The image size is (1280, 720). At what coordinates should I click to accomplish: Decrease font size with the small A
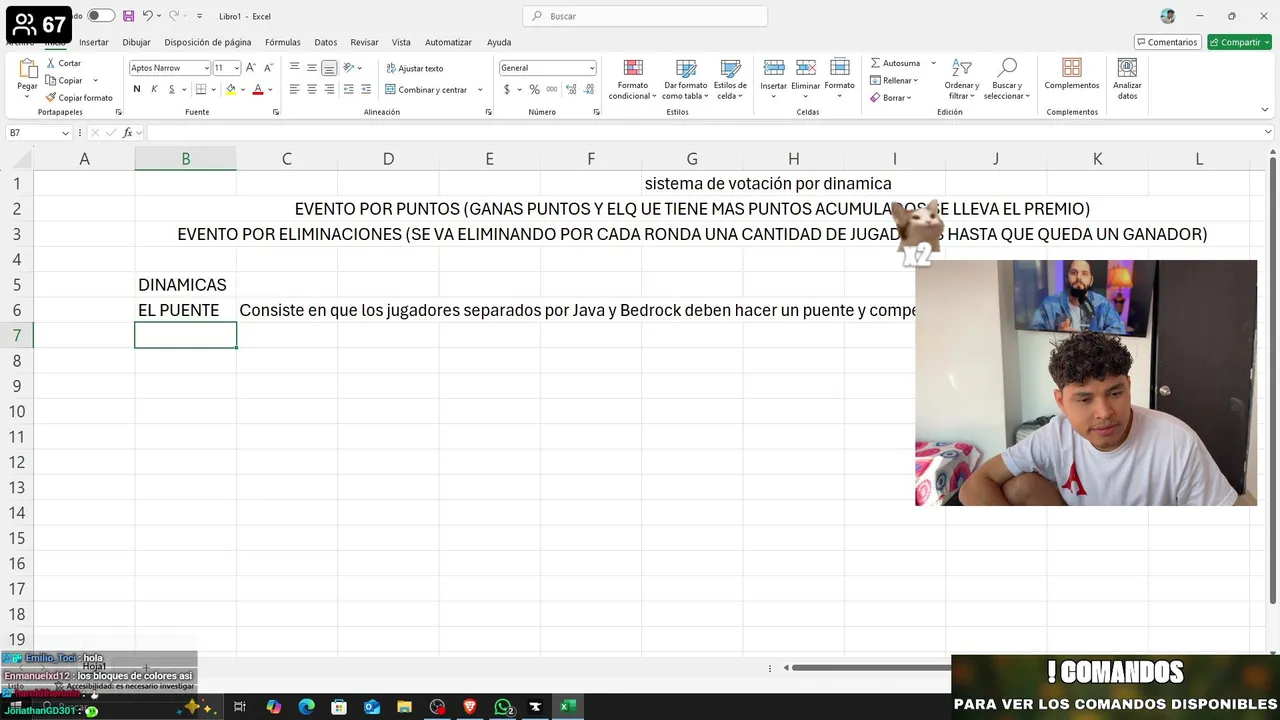pos(268,68)
